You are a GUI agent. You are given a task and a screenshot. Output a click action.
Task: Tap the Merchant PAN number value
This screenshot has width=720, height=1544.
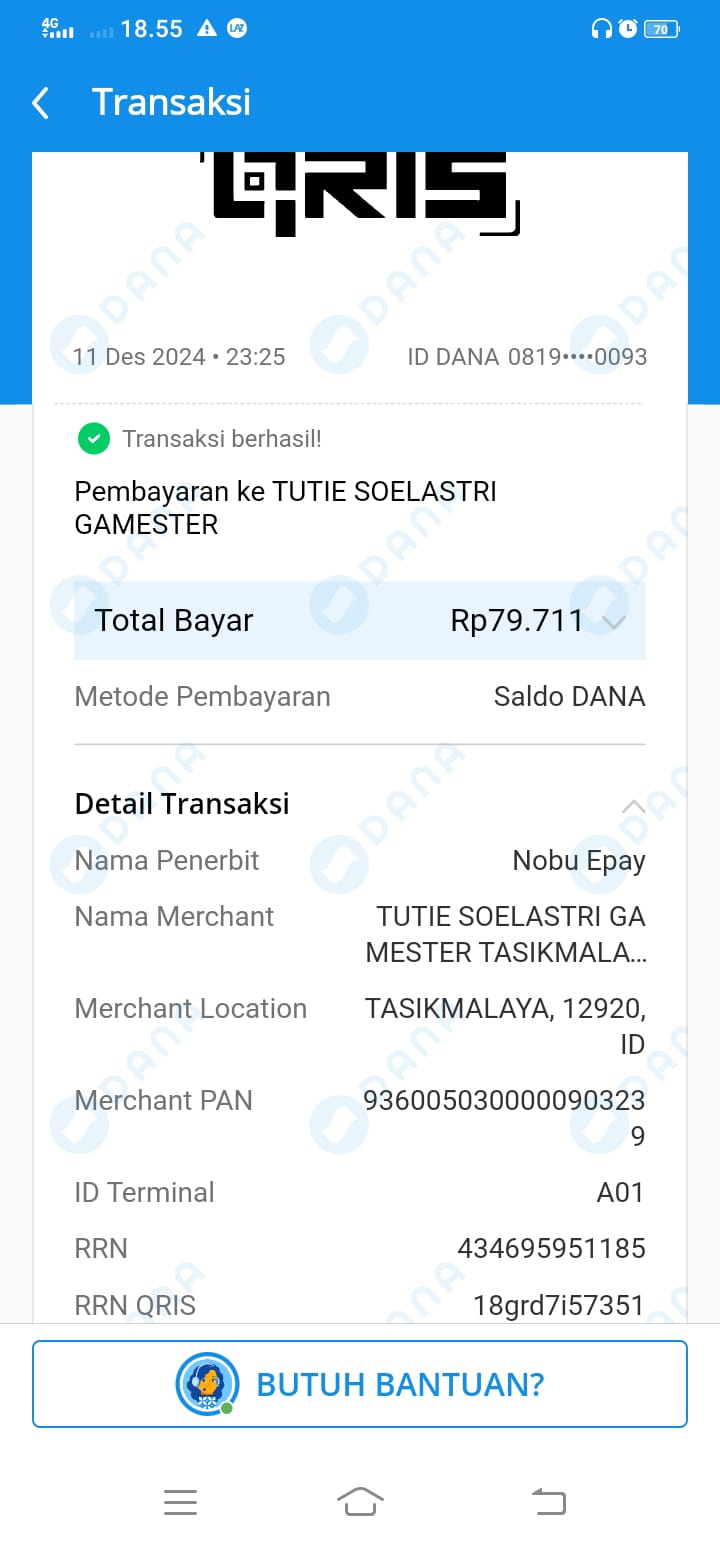click(x=505, y=1117)
